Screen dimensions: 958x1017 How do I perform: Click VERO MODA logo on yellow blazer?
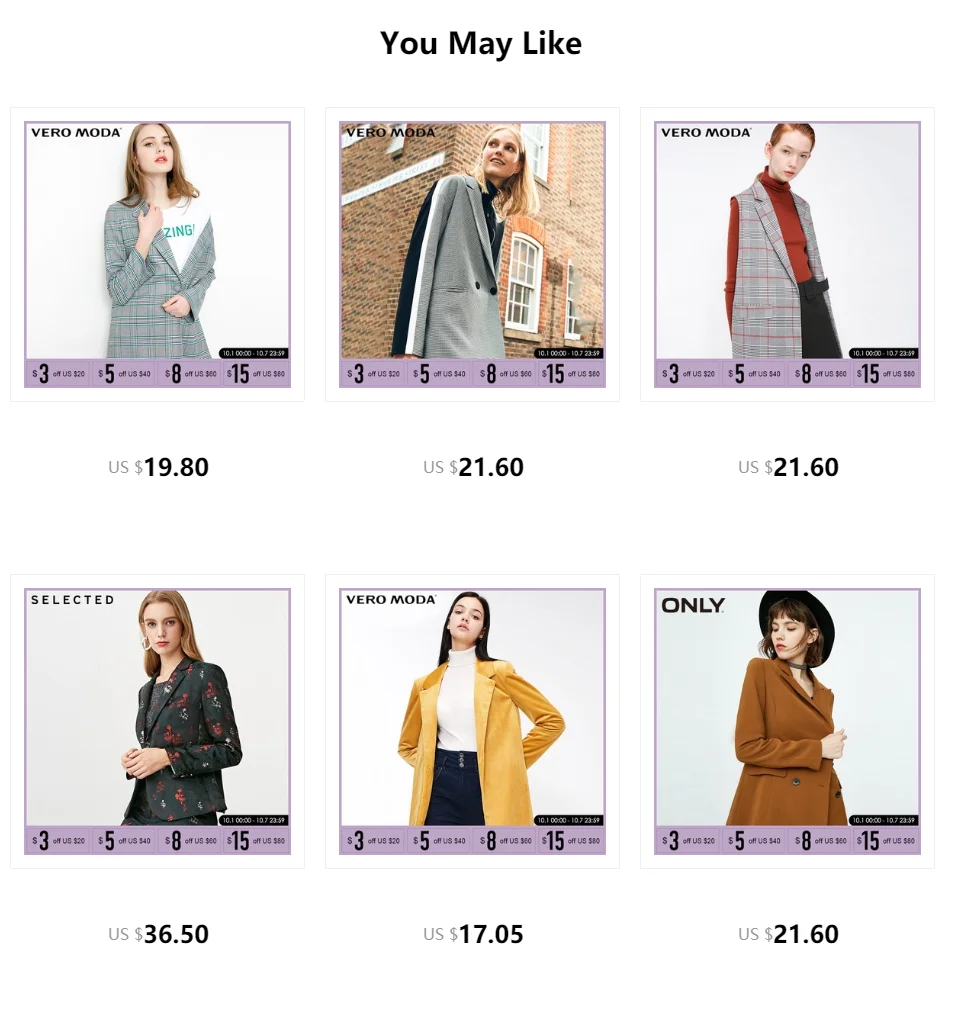[x=391, y=599]
